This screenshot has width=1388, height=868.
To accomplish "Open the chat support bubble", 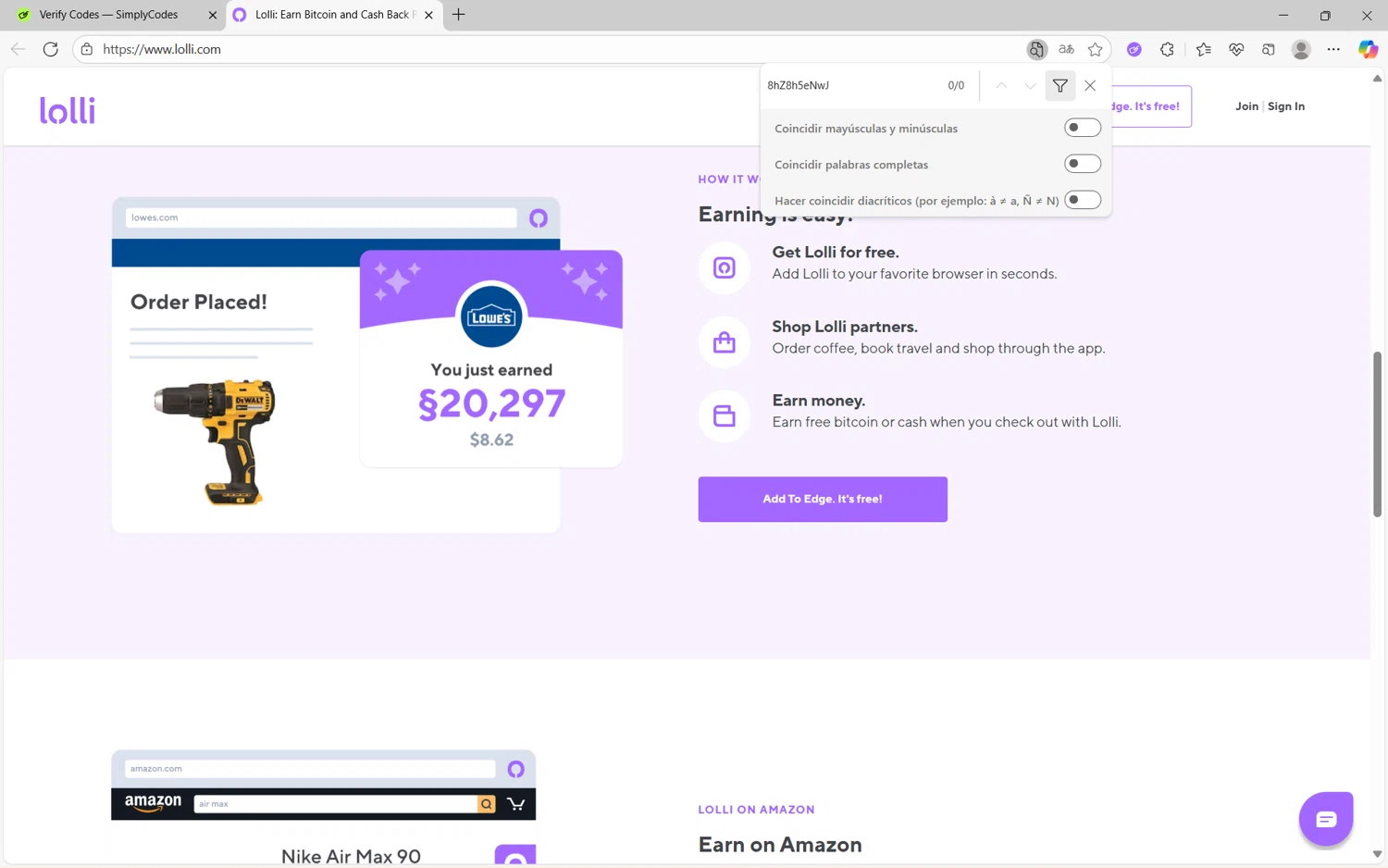I will coord(1326,819).
